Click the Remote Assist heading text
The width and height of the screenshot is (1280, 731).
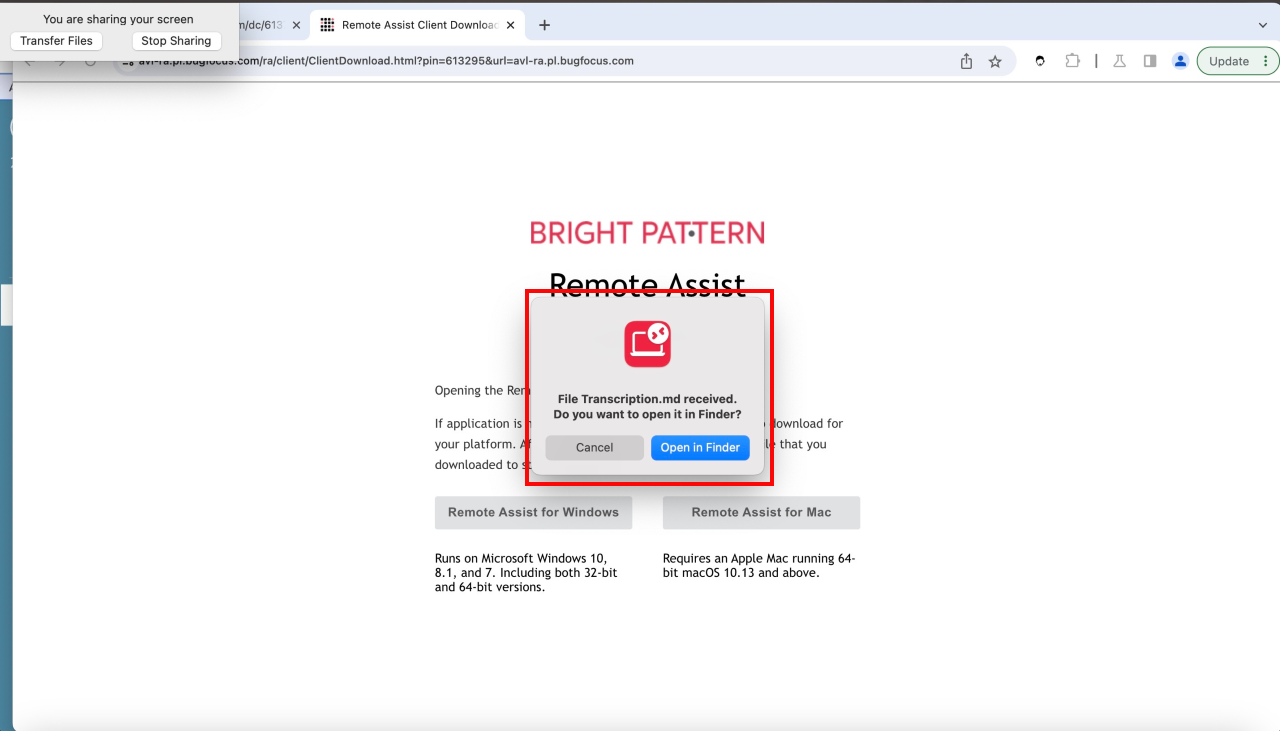pos(647,284)
